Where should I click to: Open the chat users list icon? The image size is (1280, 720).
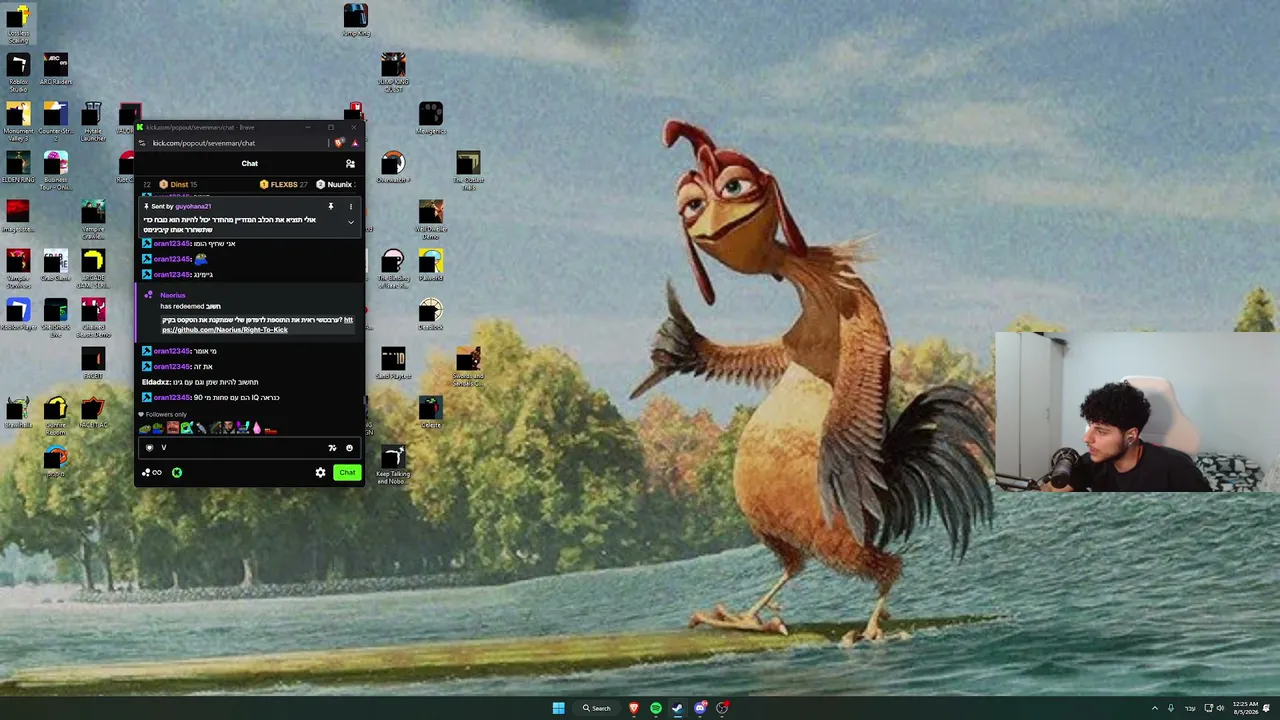click(x=350, y=164)
